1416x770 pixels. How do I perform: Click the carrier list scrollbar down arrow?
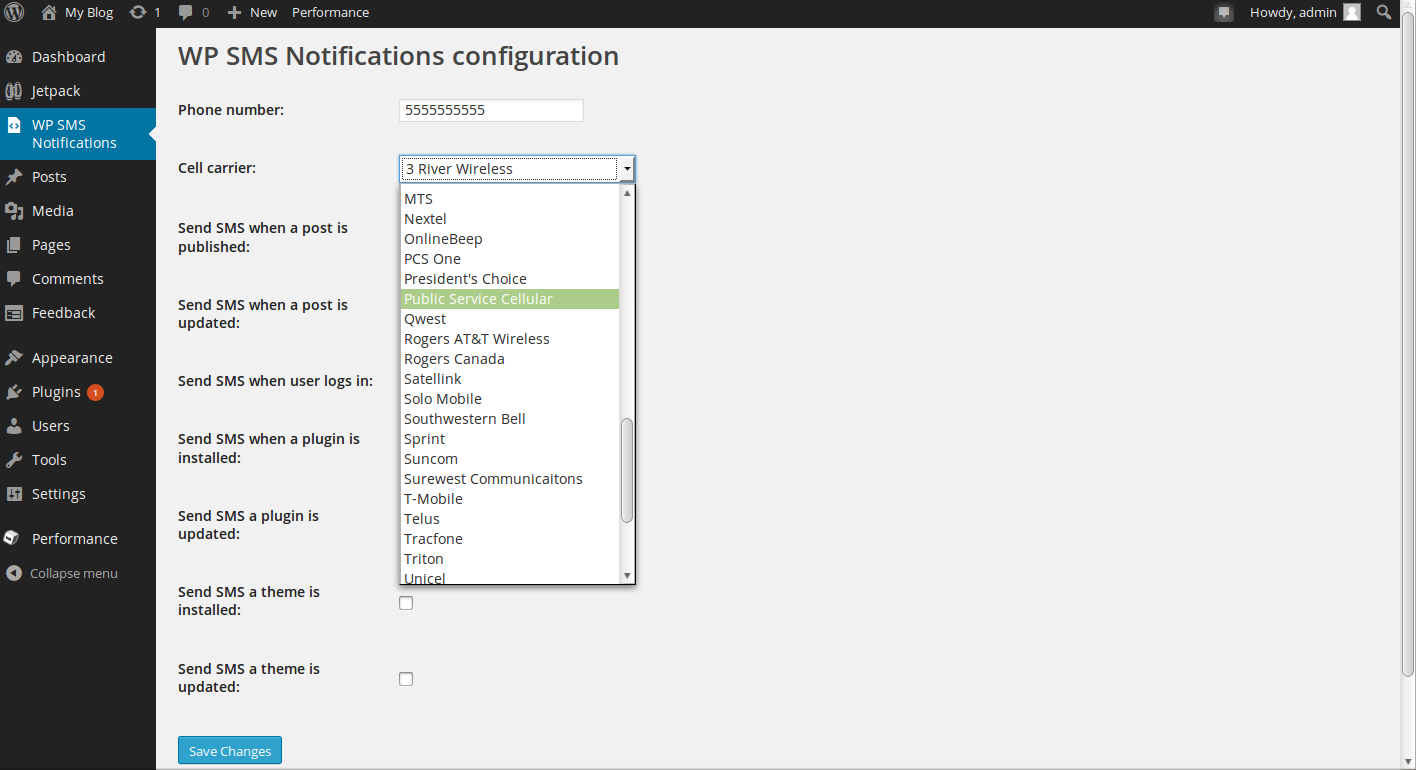[627, 576]
